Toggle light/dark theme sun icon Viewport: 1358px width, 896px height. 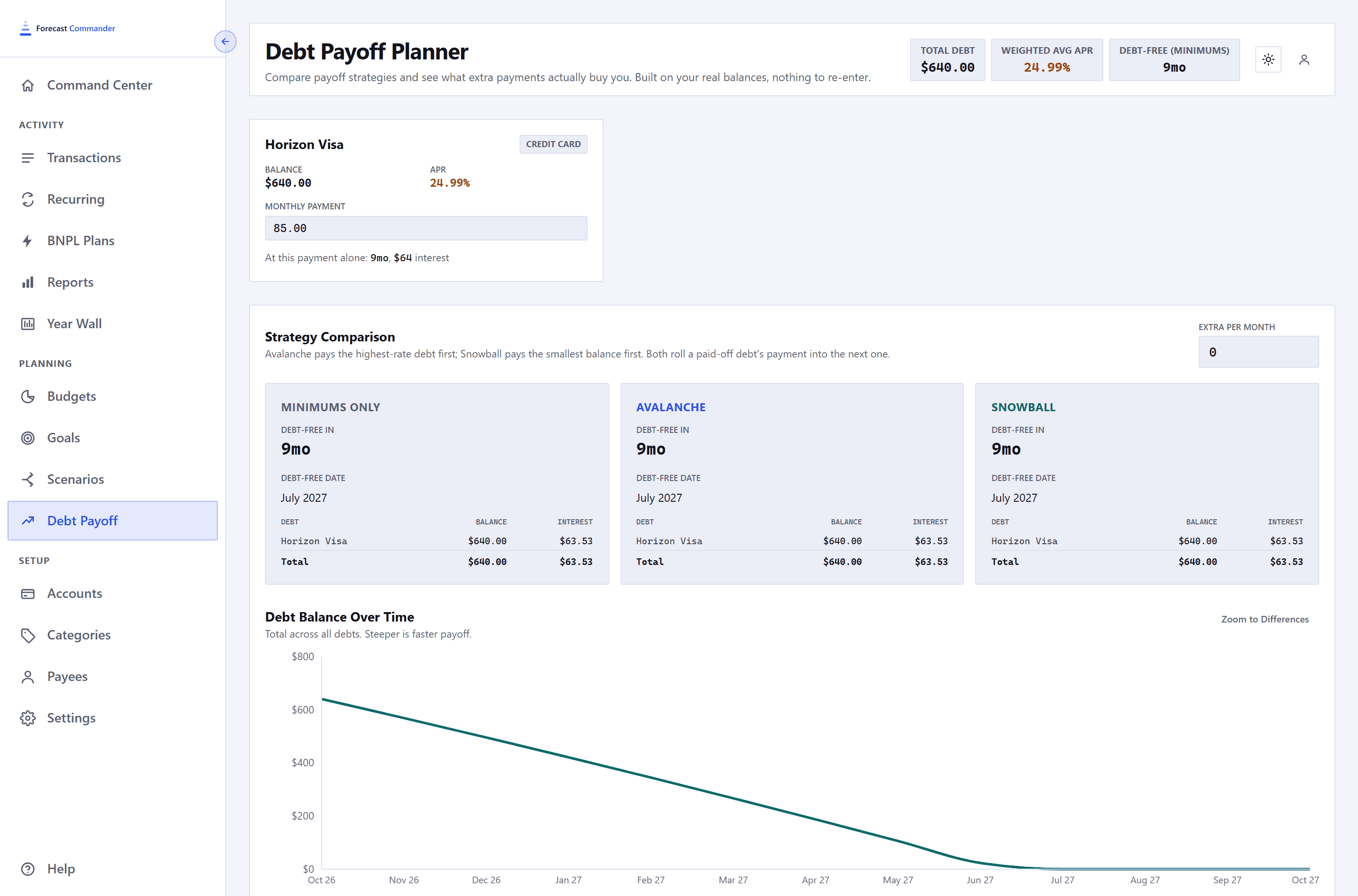[1268, 59]
